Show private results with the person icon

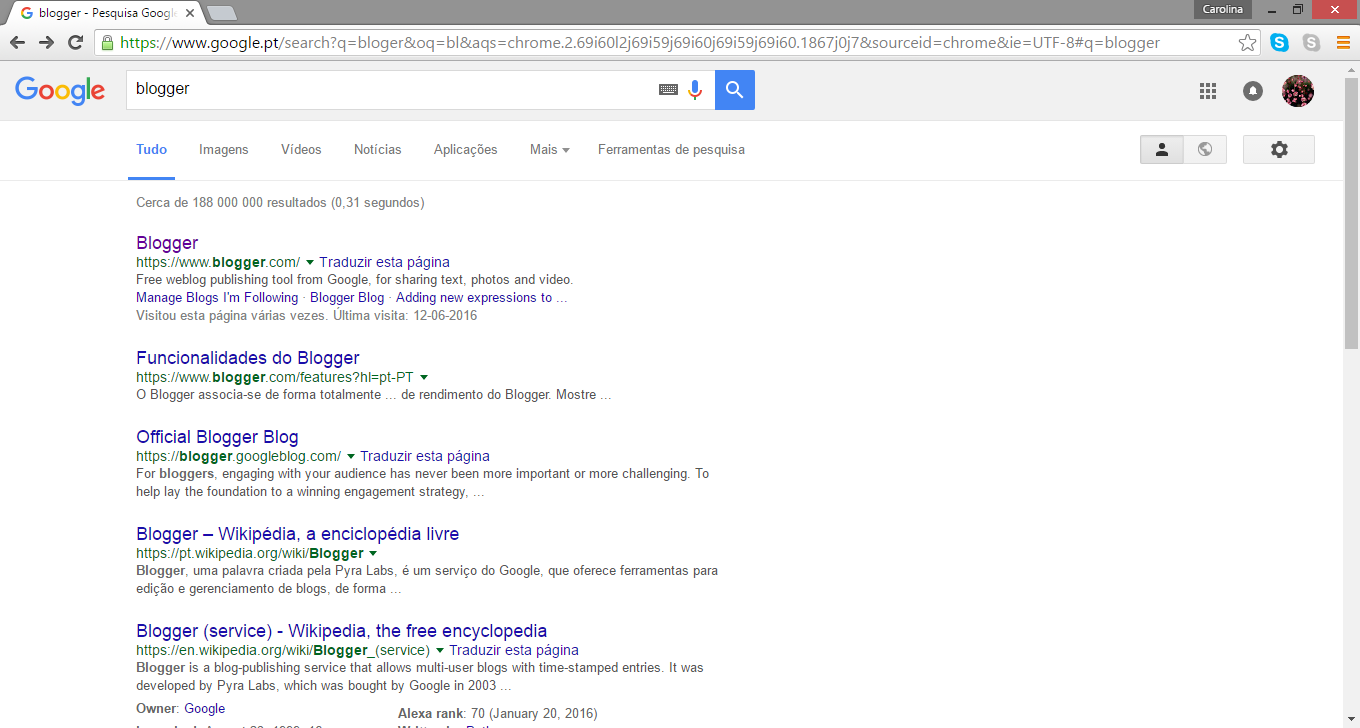[1162, 149]
